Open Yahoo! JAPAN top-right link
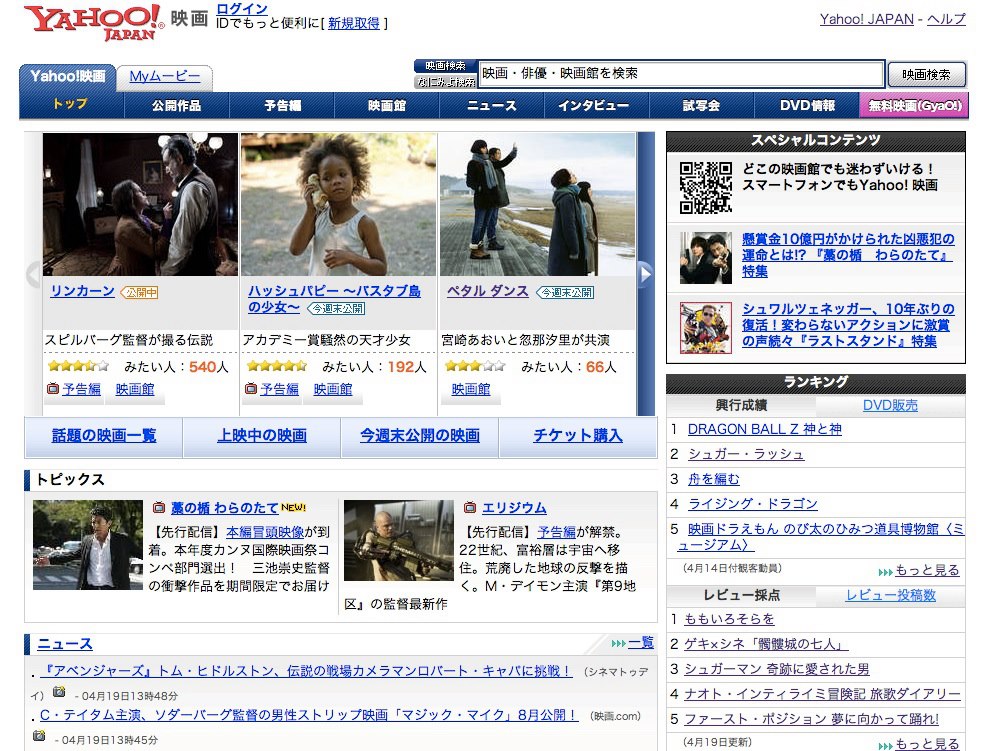Screen dimensions: 1008x751 coord(867,19)
